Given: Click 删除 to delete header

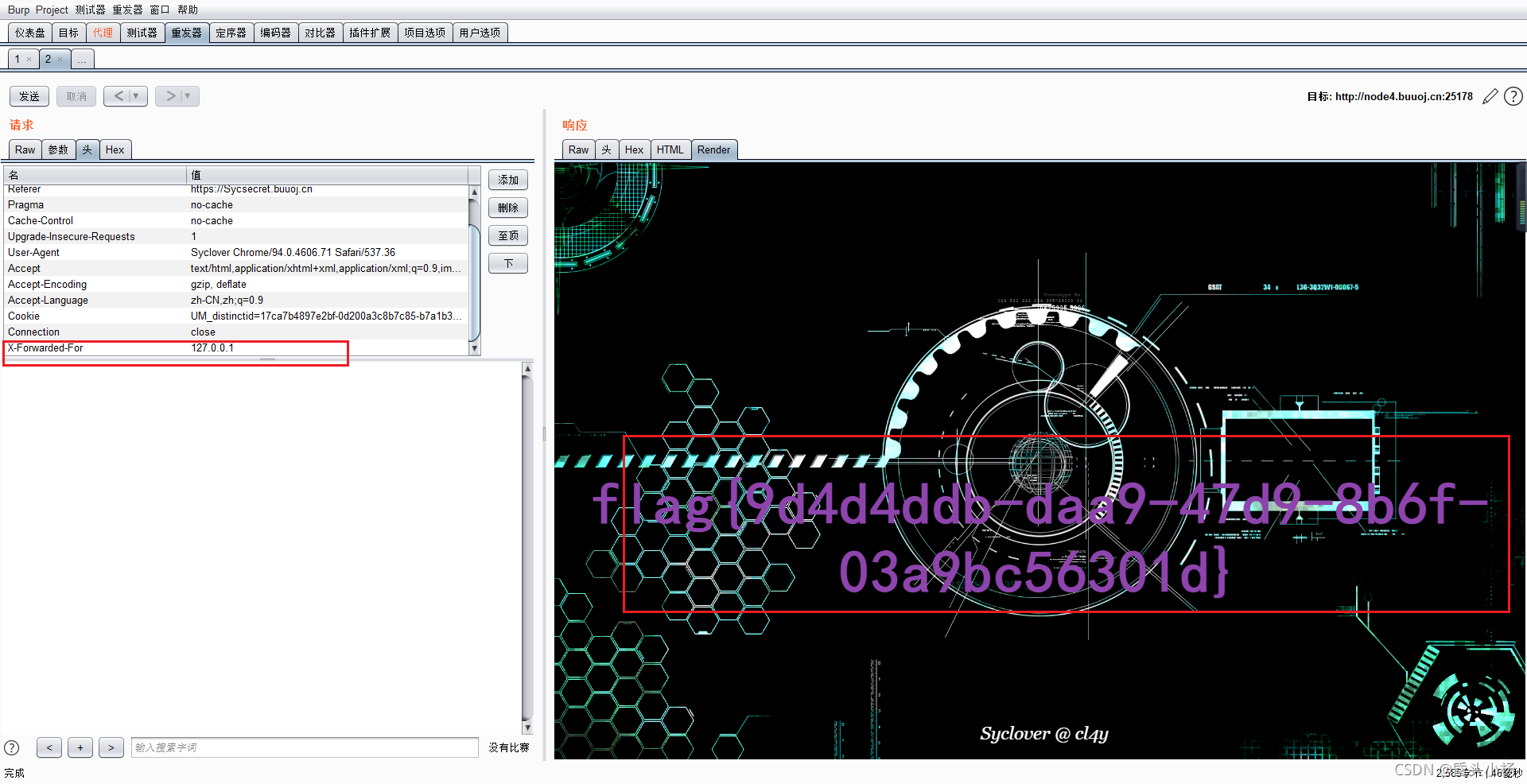Looking at the screenshot, I should 508,208.
